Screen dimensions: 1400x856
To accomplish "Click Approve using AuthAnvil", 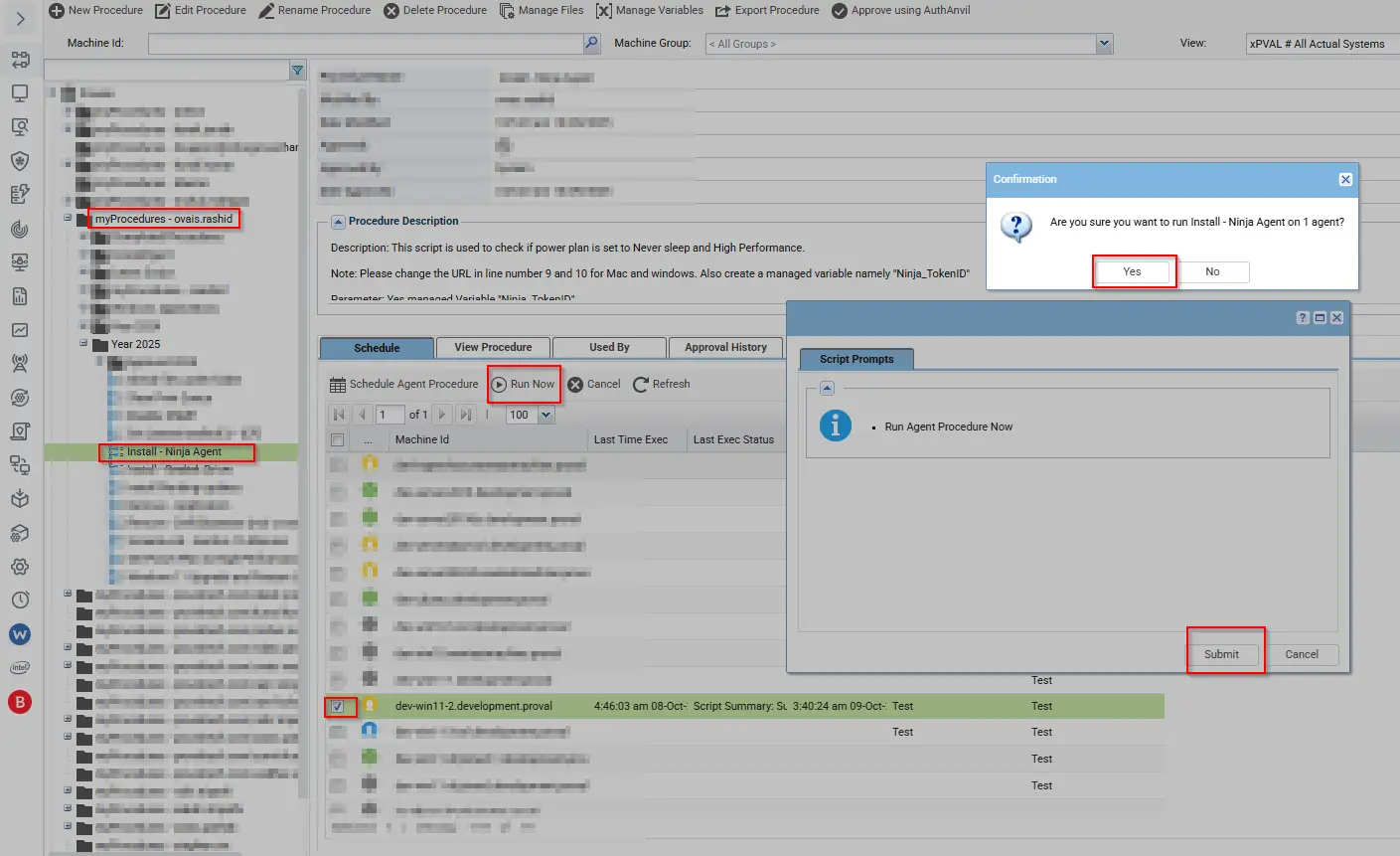I will [901, 10].
